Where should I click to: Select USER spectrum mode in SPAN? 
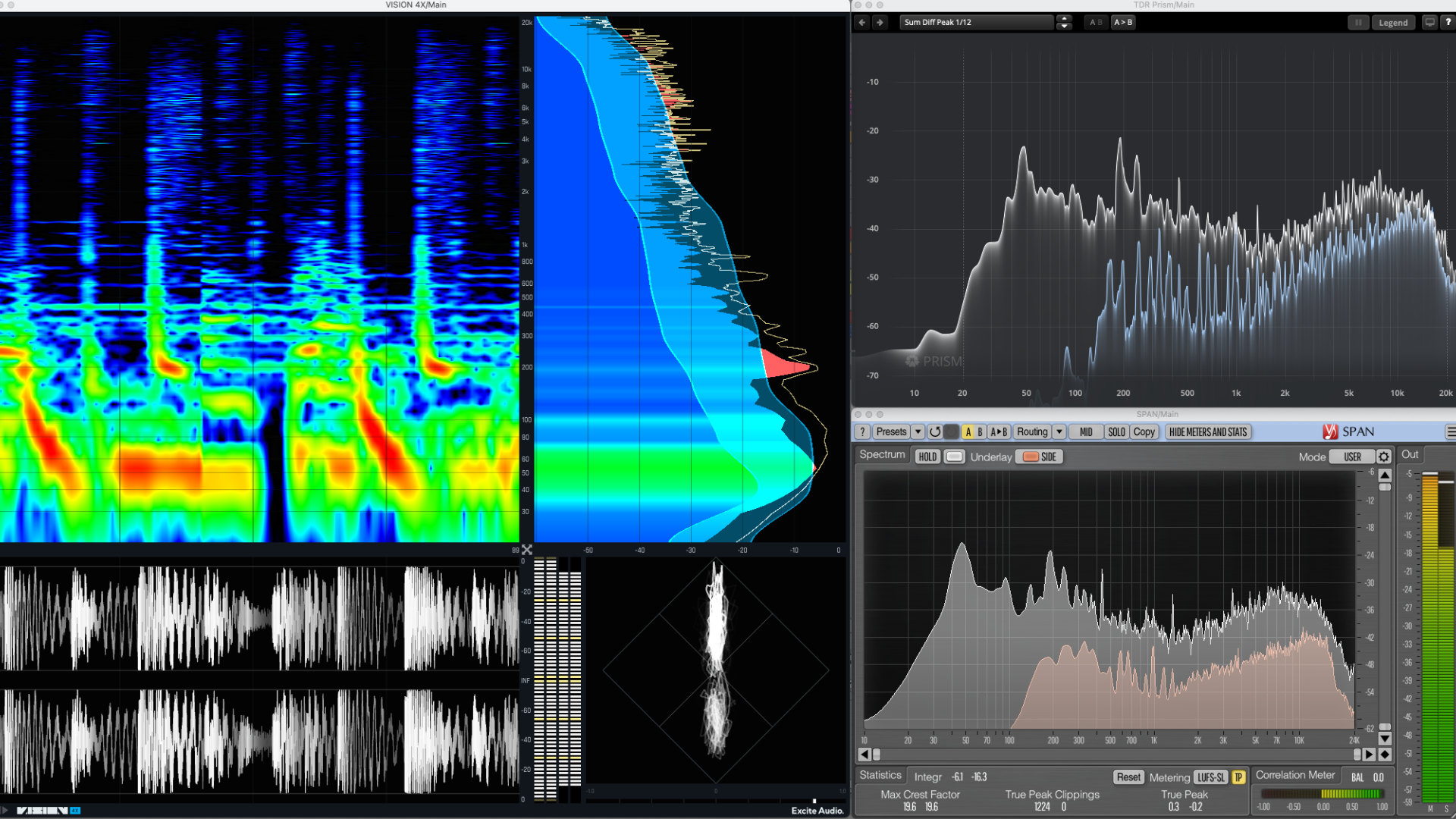1352,457
